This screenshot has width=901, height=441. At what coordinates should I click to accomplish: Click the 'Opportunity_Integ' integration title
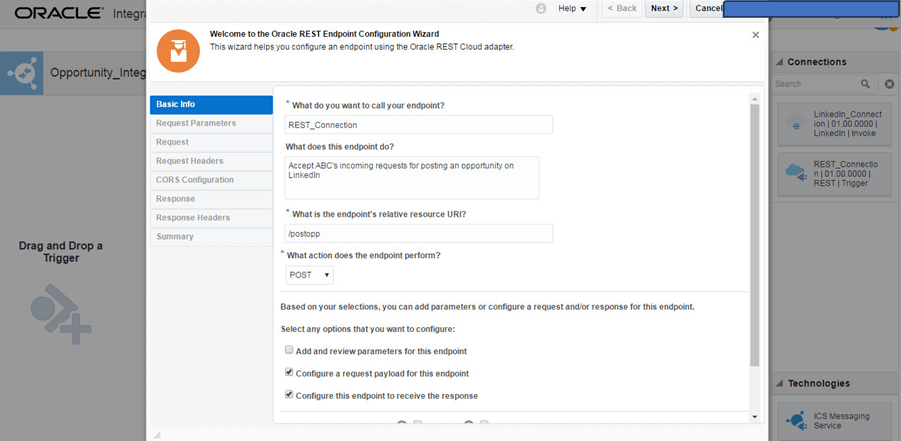[x=98, y=73]
